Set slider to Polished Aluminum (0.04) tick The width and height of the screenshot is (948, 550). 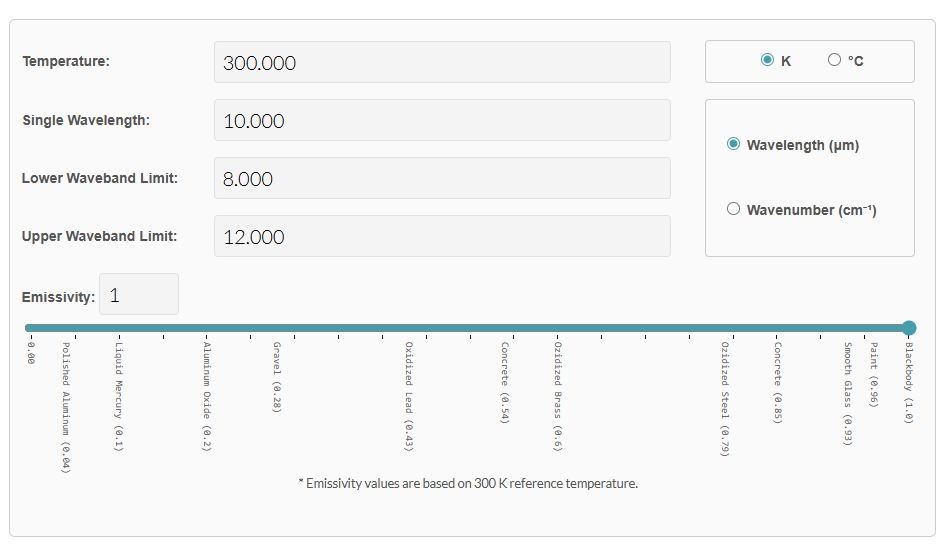[65, 328]
